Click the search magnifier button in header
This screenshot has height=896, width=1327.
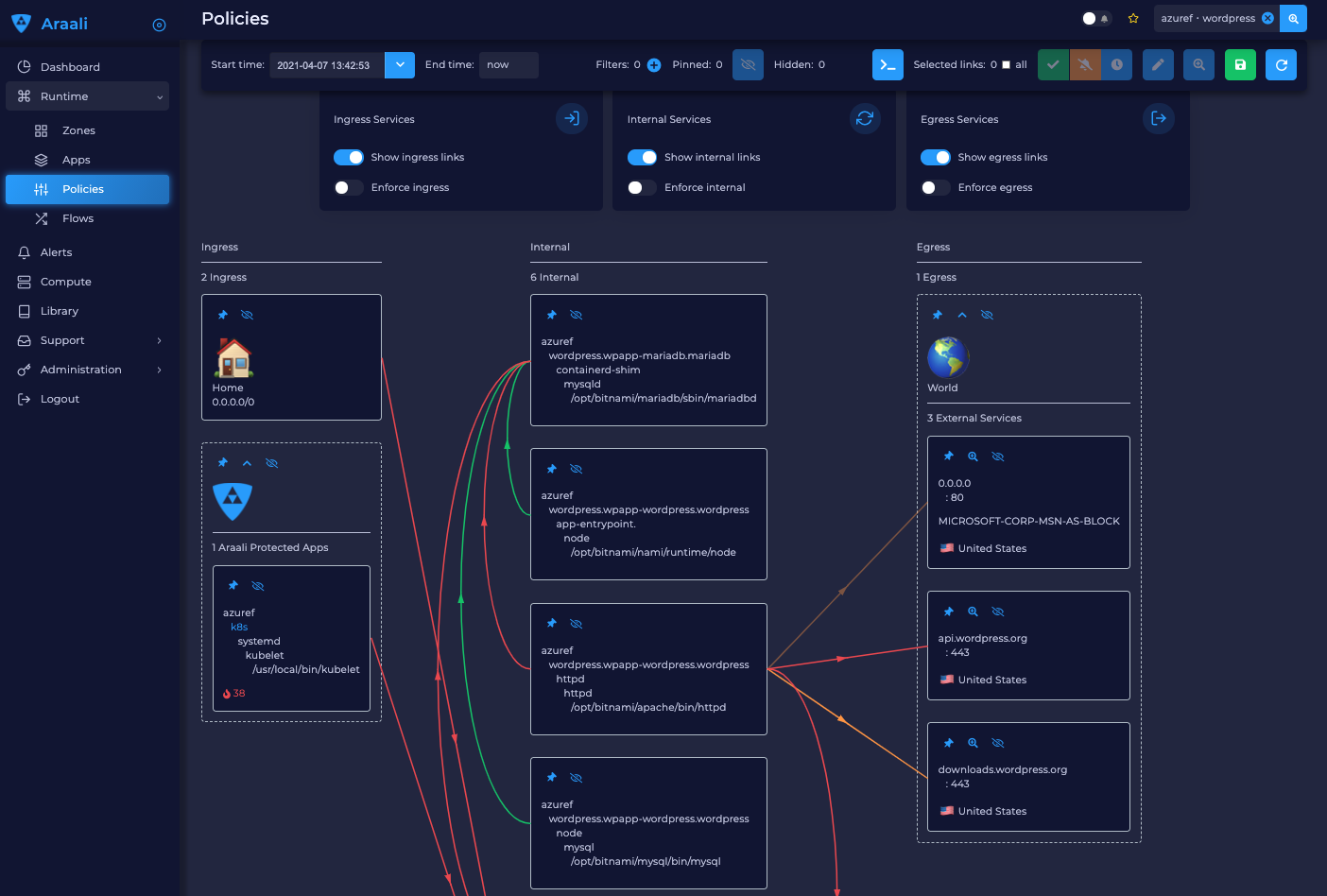pyautogui.click(x=1293, y=18)
